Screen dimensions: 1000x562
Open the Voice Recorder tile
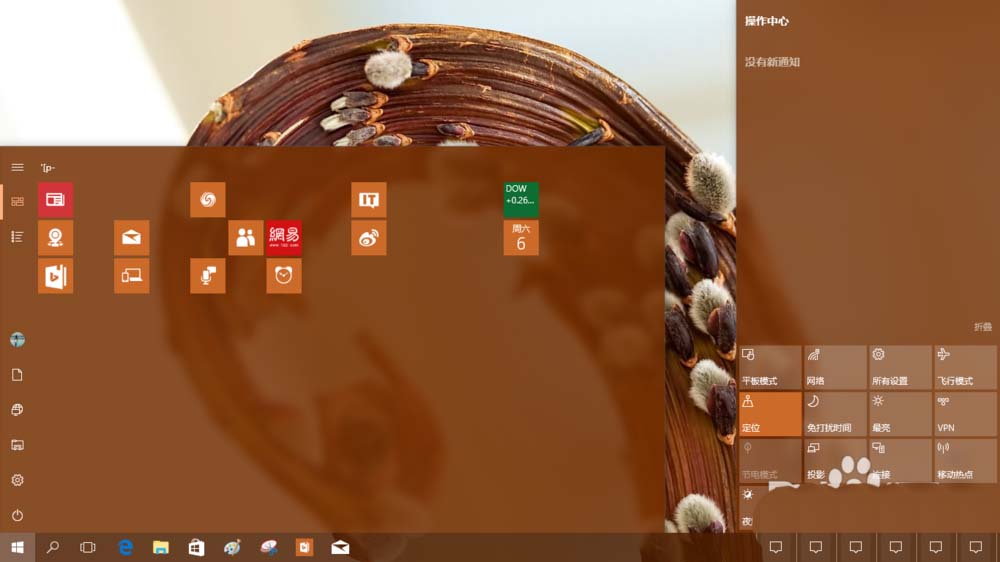(x=208, y=276)
